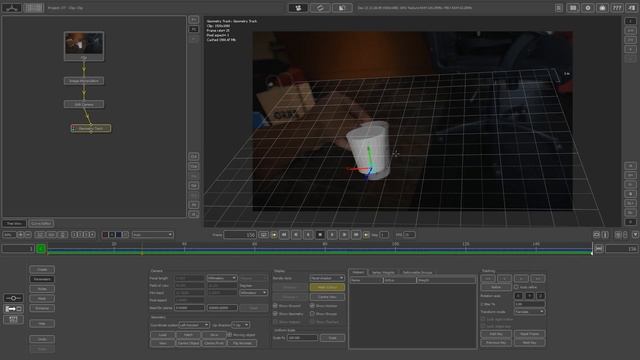Open the camera snapshot icon in top-right bar

(602, 8)
